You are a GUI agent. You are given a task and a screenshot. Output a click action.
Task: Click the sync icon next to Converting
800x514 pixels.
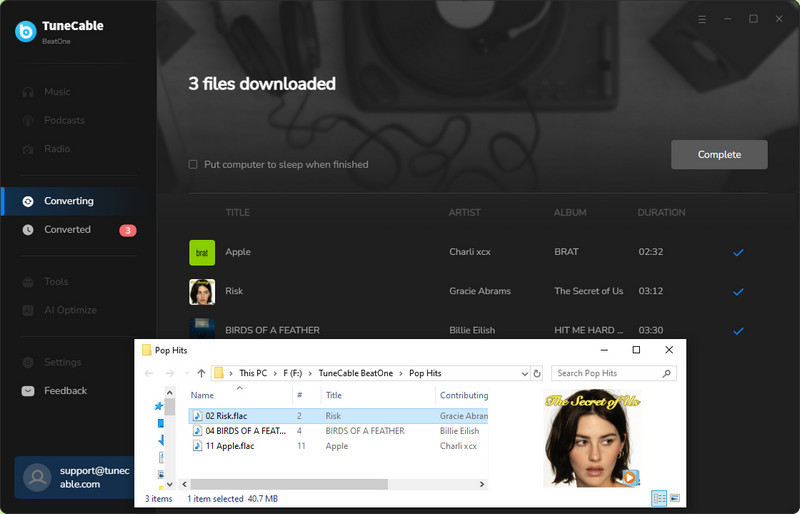click(x=28, y=202)
